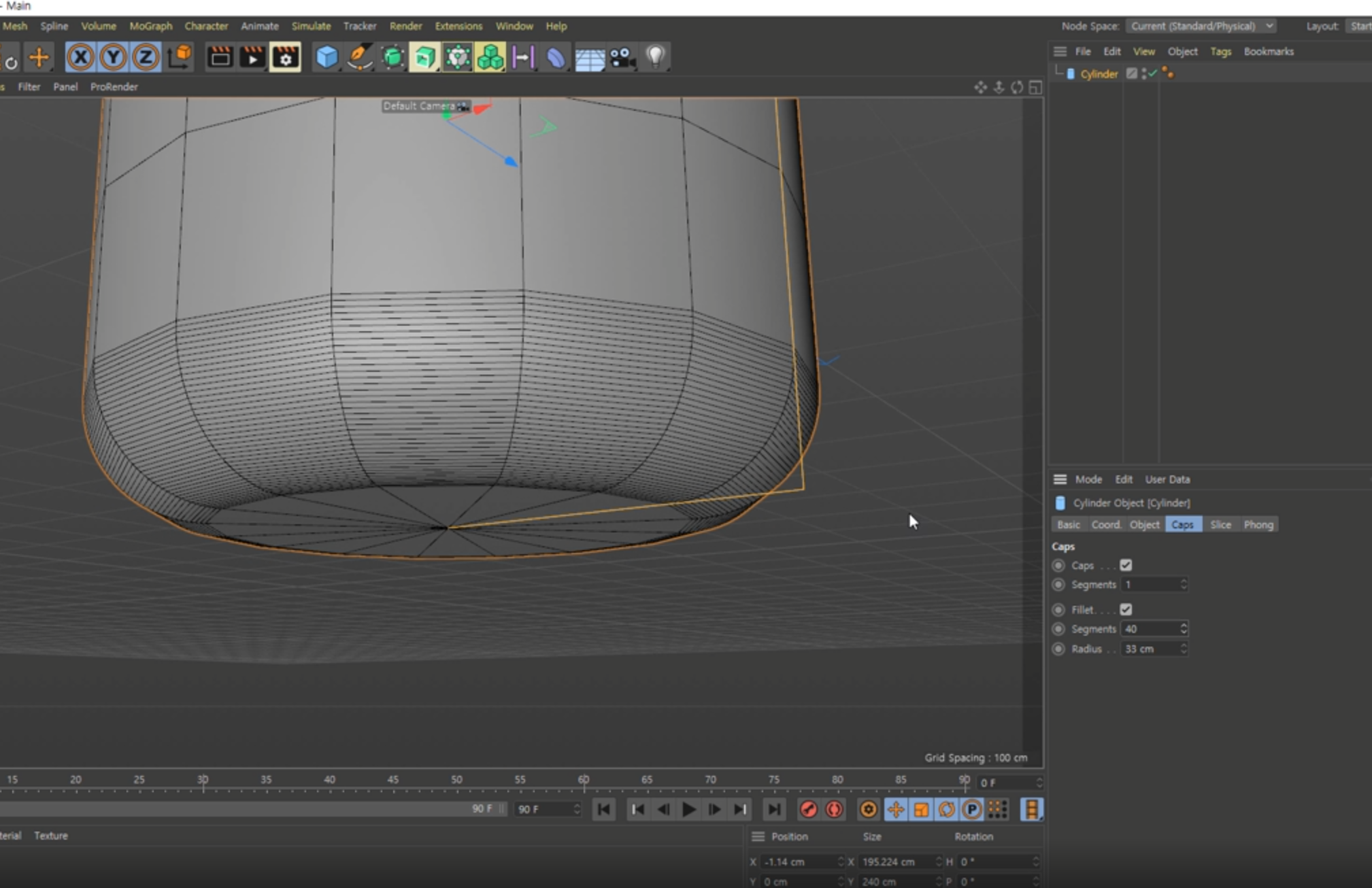
Task: Click the Camera object icon
Action: 622,57
